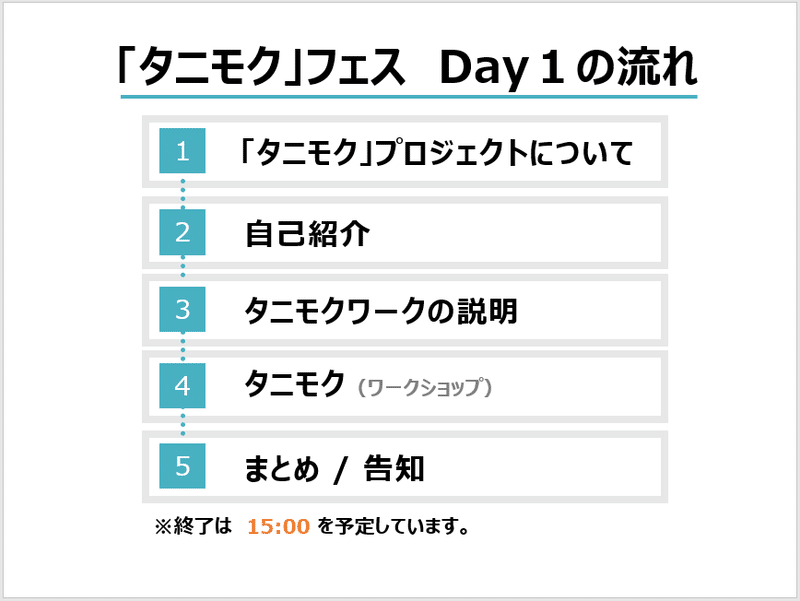Select the 自己紹介 agenda item
This screenshot has height=601, width=800.
[308, 234]
